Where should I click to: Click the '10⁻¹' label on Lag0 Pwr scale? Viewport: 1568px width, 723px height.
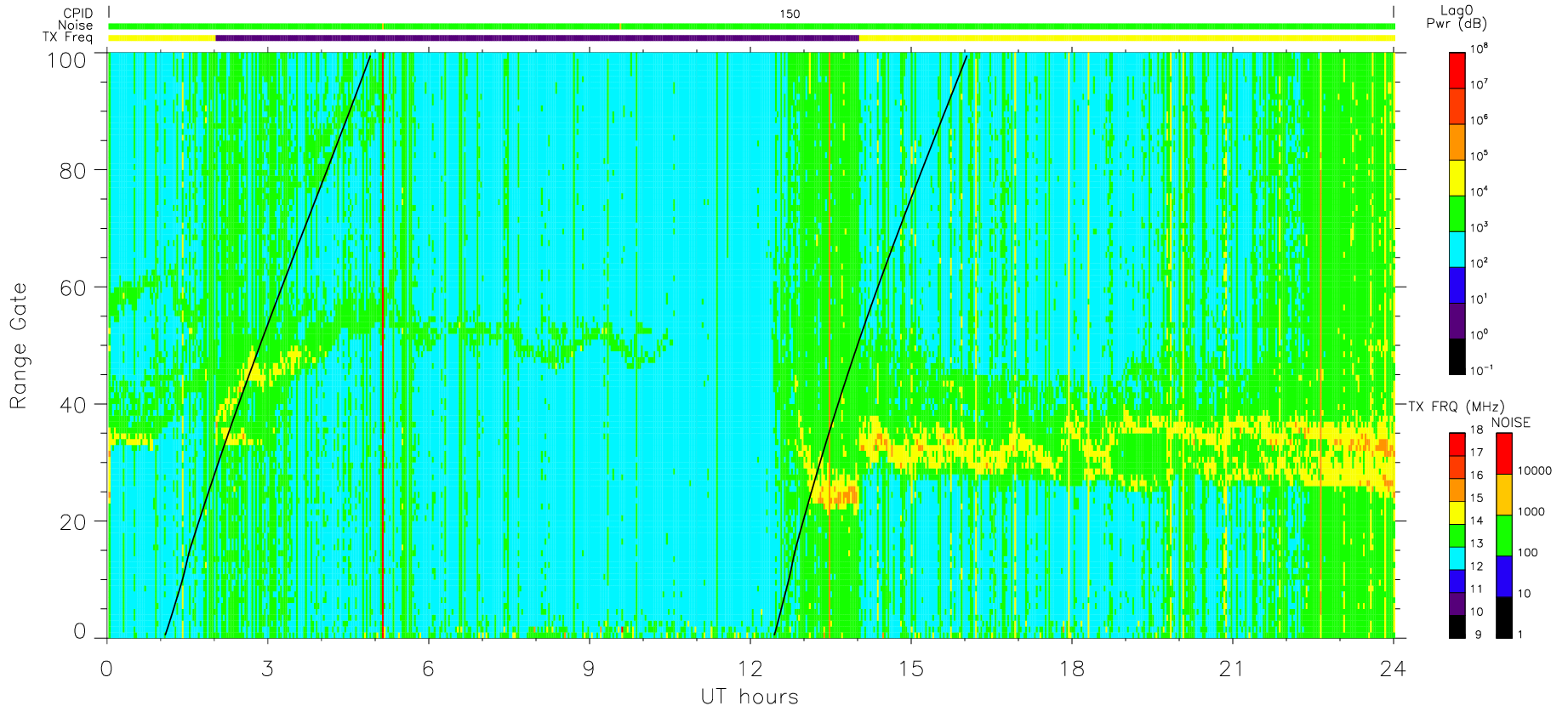coord(1481,370)
